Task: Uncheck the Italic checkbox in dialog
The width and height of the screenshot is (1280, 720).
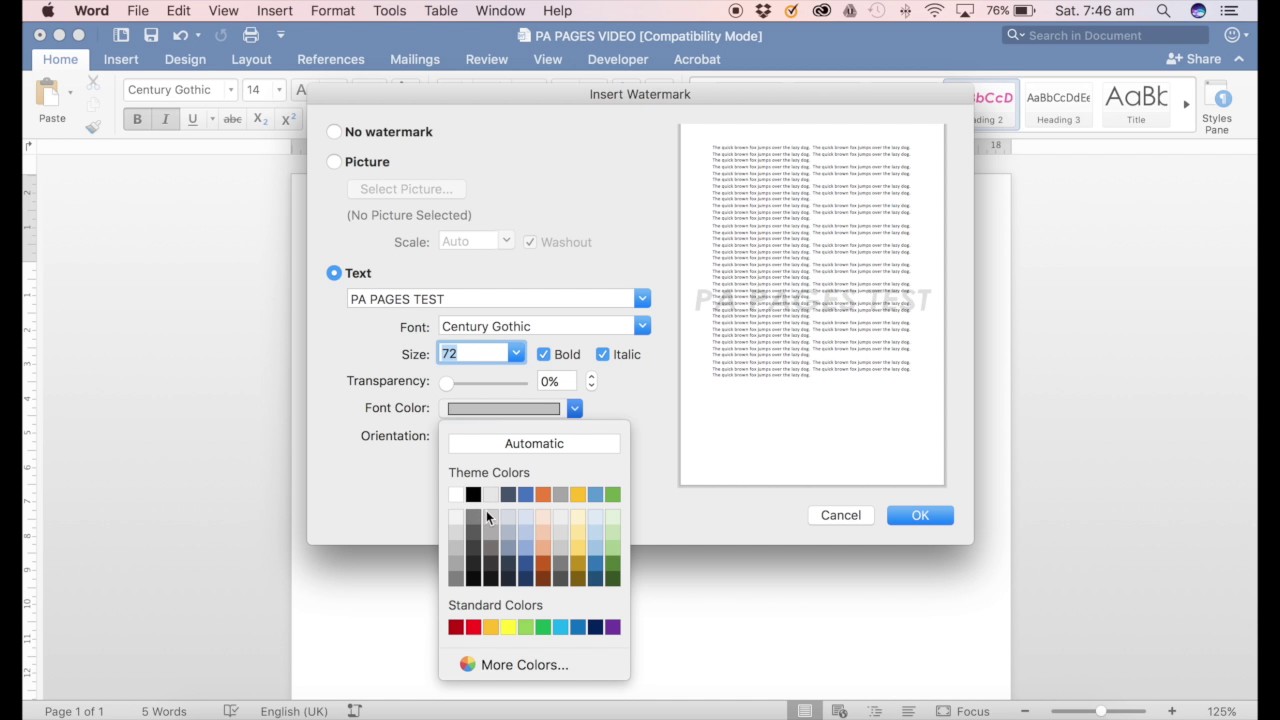Action: tap(602, 354)
